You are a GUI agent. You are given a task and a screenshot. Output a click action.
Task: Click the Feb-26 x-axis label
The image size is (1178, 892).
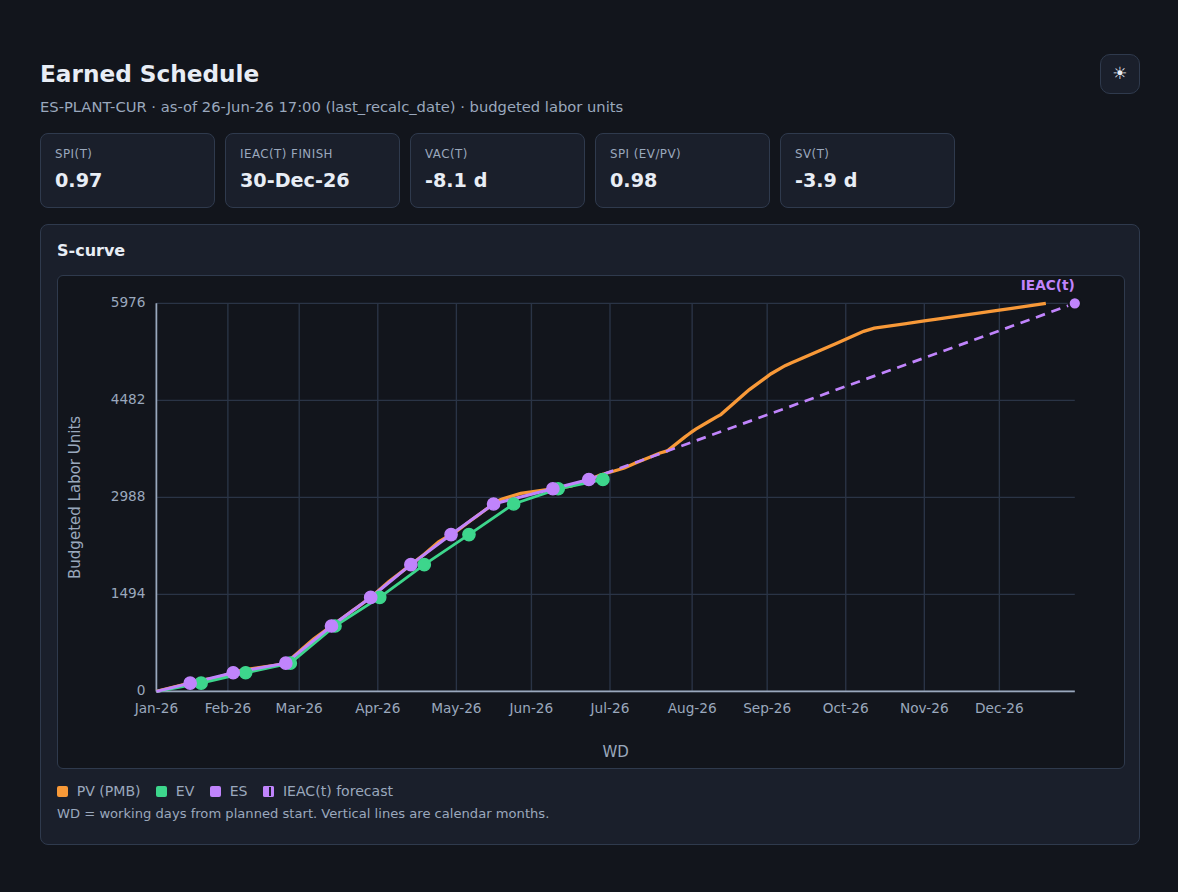228,708
